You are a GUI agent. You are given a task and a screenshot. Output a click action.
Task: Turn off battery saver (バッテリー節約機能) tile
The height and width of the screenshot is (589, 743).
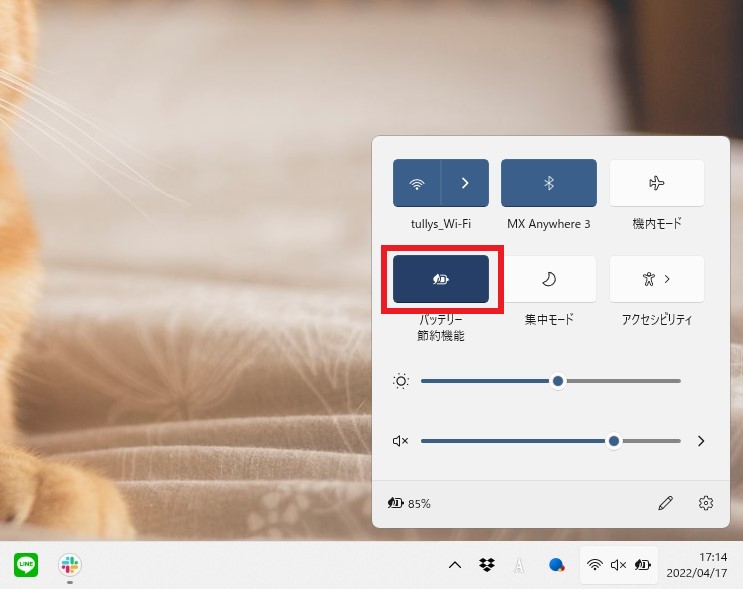(x=441, y=279)
